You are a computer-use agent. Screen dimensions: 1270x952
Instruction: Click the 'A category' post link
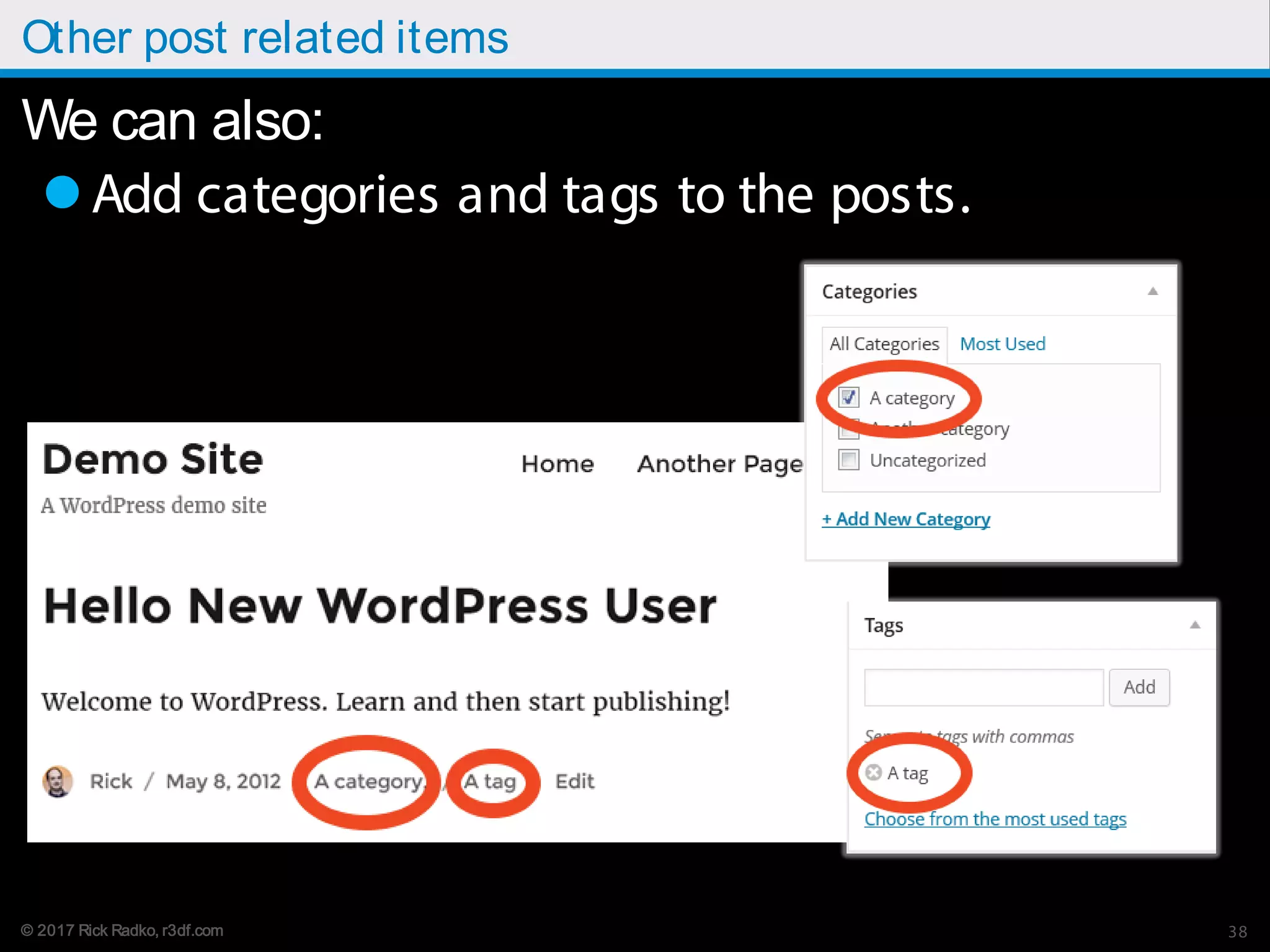click(x=368, y=782)
